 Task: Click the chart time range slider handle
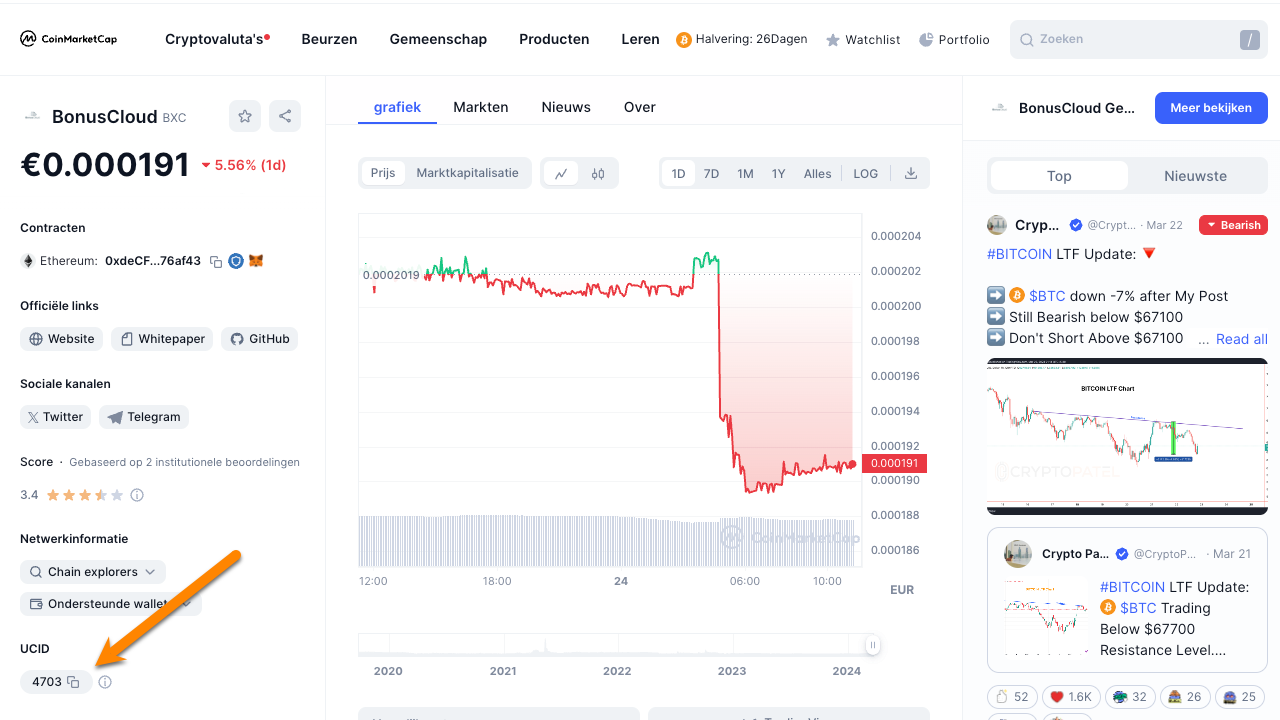click(872, 645)
